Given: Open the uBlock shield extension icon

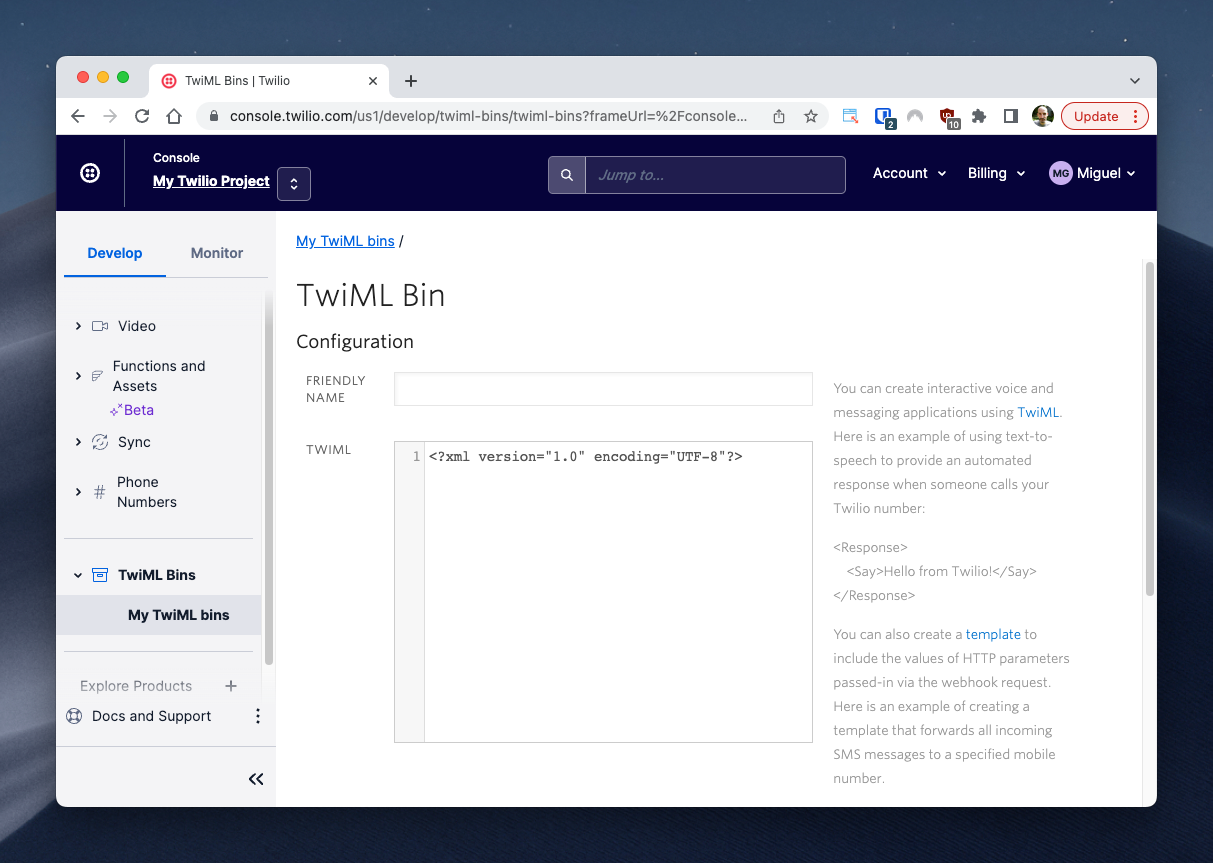Looking at the screenshot, I should [x=948, y=118].
